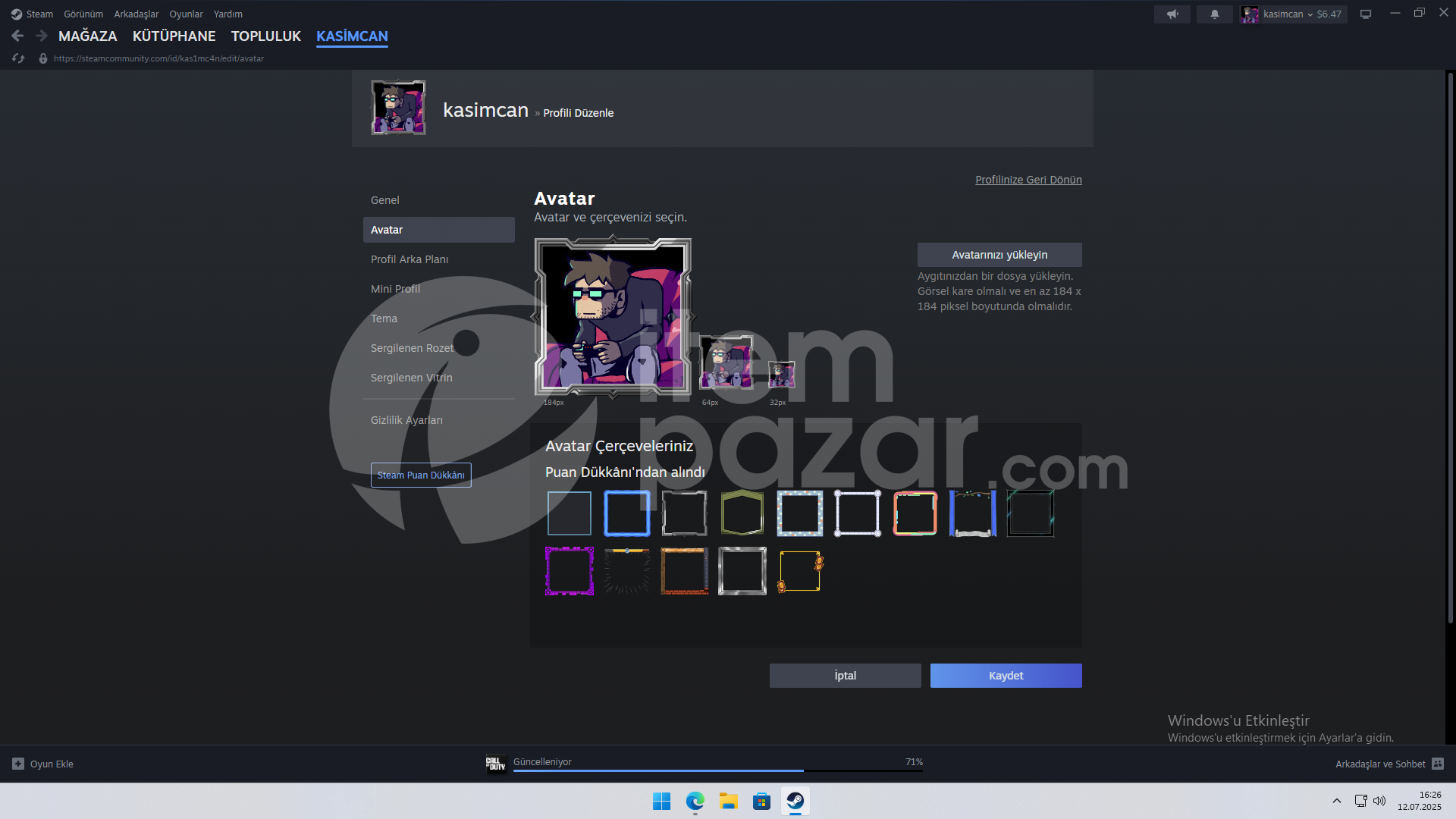1456x819 pixels.
Task: Open Microsoft Store from the taskbar
Action: pos(761,801)
